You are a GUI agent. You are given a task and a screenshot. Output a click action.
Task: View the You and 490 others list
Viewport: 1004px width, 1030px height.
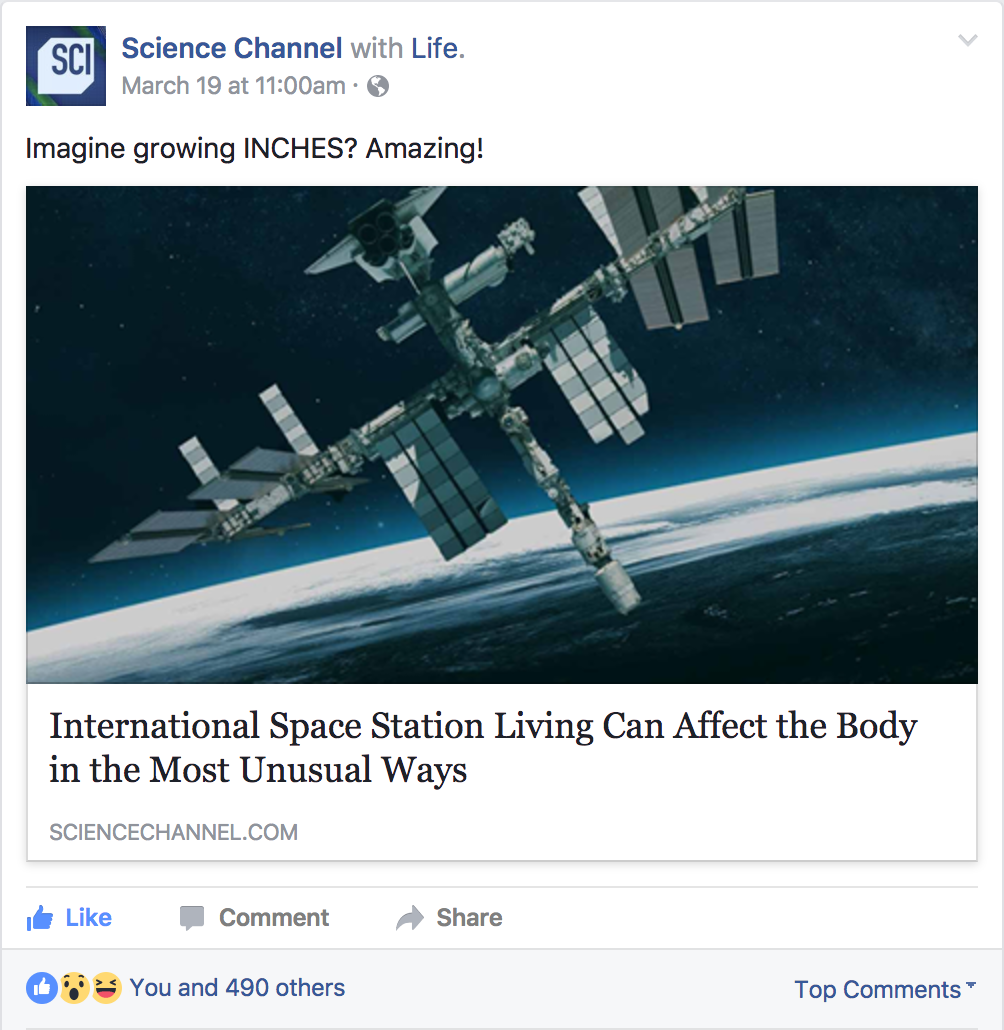[x=237, y=988]
